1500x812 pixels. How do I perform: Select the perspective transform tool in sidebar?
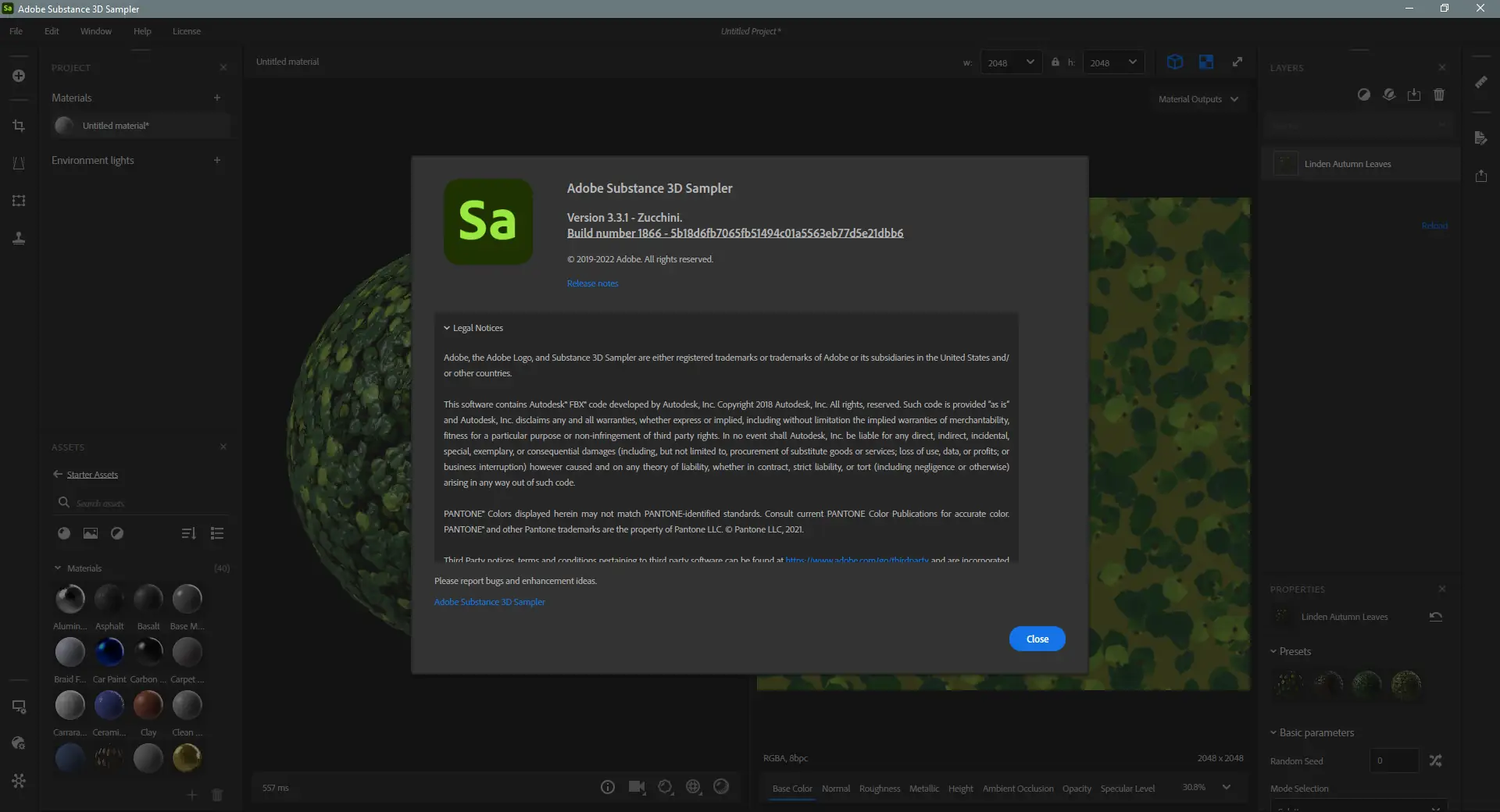(x=19, y=163)
